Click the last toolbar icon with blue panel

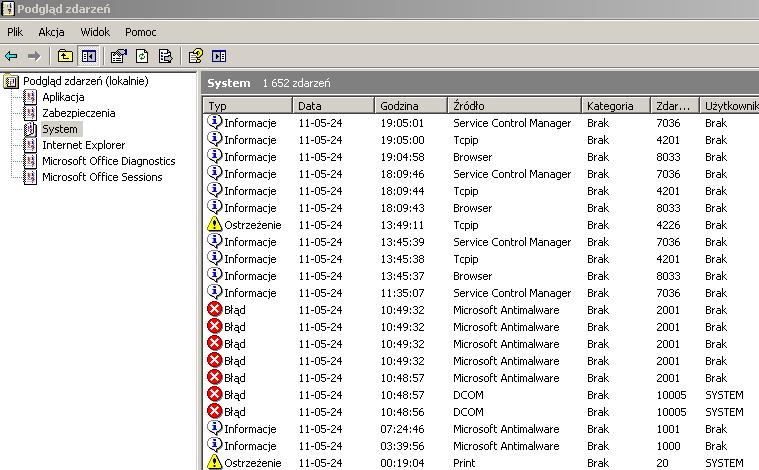tap(219, 56)
